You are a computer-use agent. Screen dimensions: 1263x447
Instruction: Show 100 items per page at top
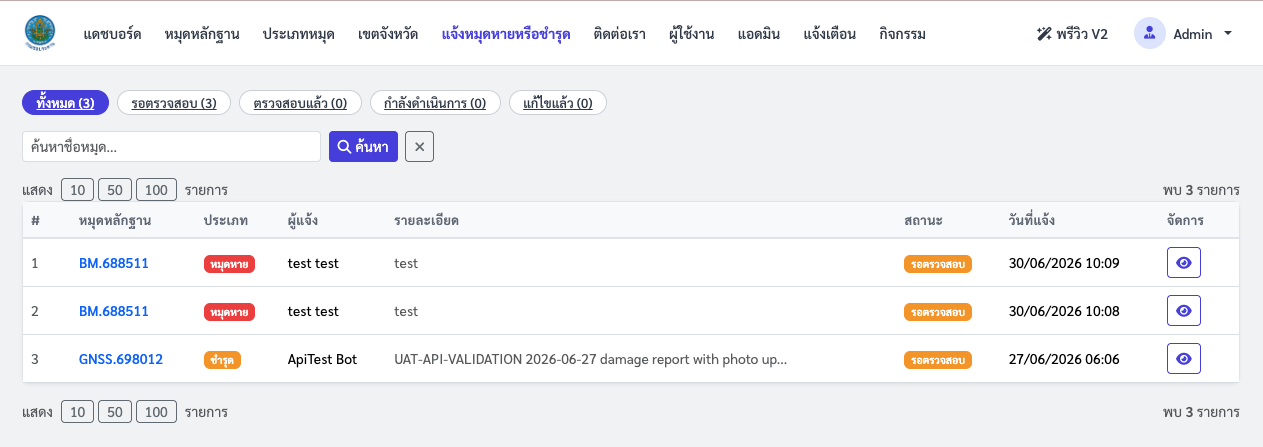point(157,189)
